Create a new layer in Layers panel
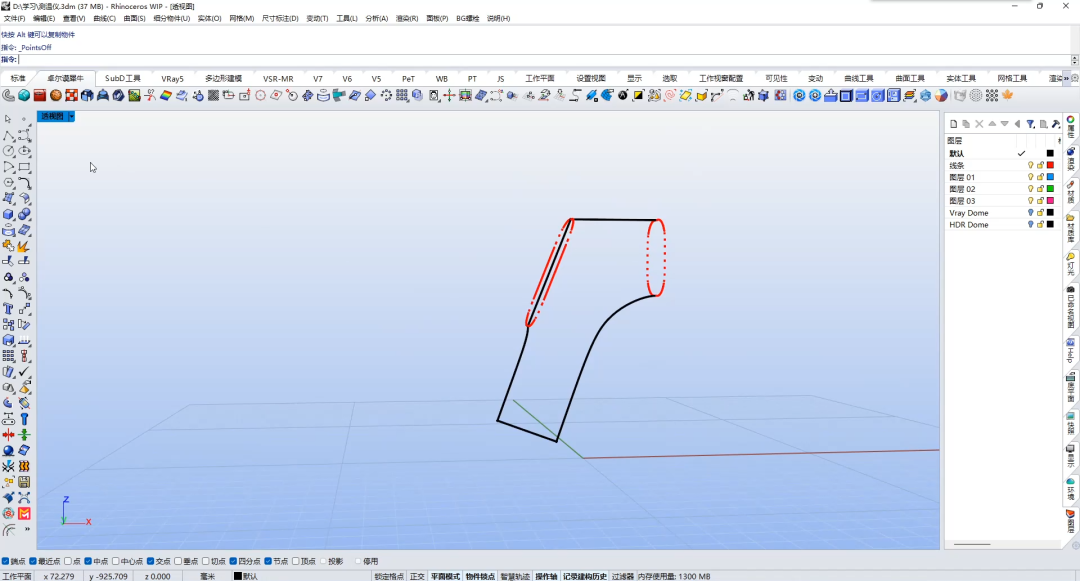This screenshot has width=1080, height=581. coord(953,124)
